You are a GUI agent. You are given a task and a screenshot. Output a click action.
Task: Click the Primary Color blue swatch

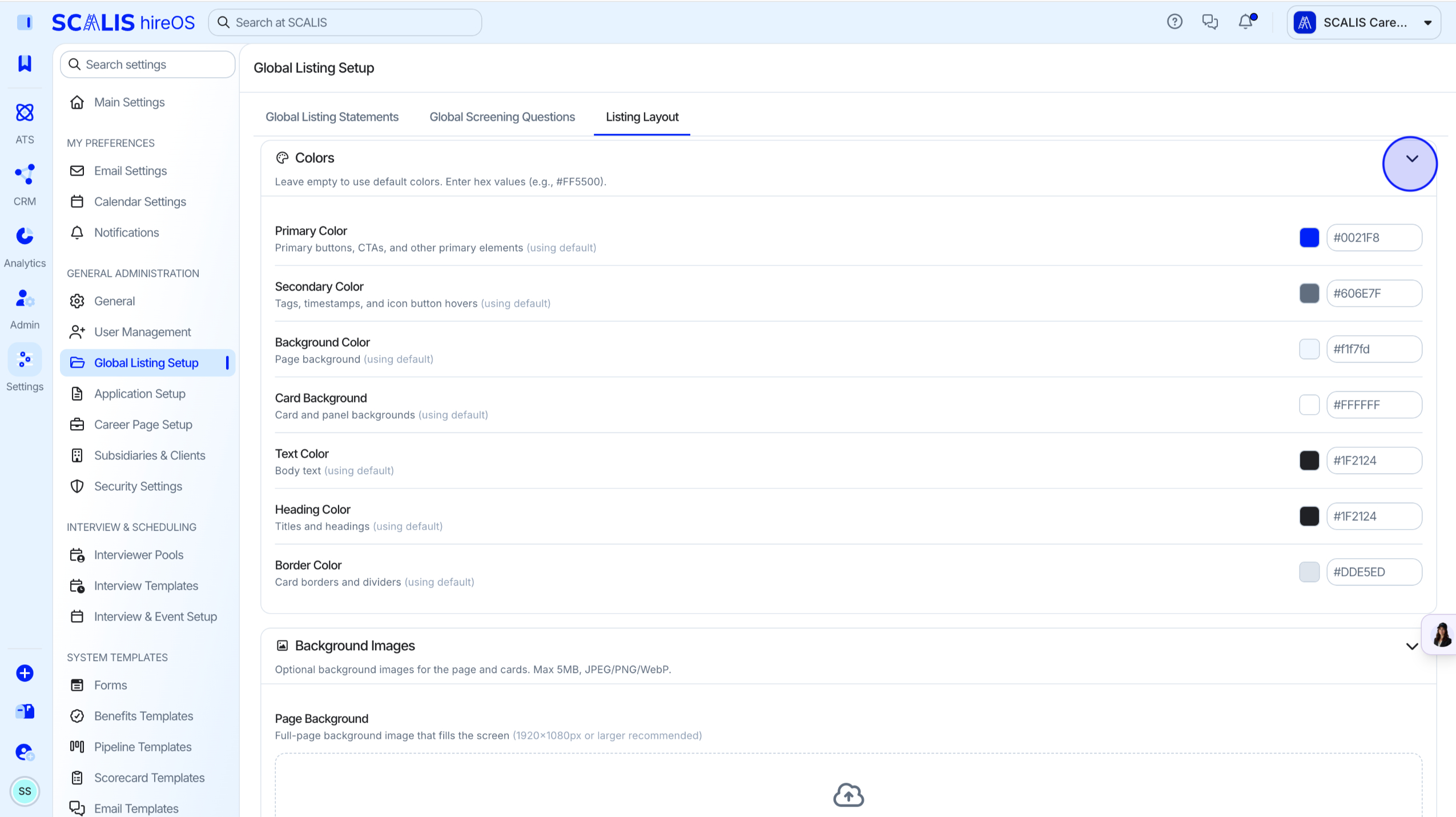(x=1309, y=238)
